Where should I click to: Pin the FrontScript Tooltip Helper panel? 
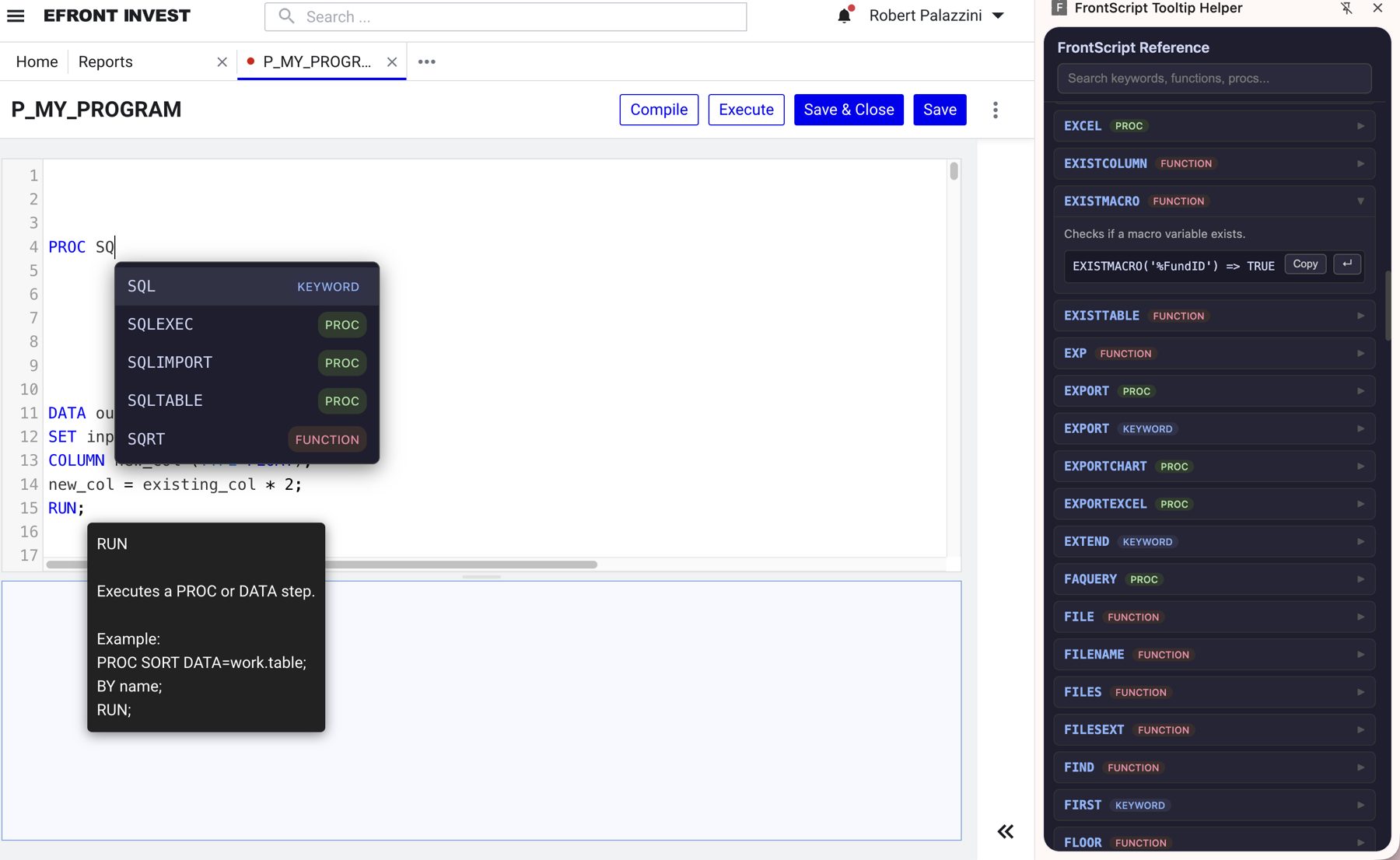[1346, 8]
